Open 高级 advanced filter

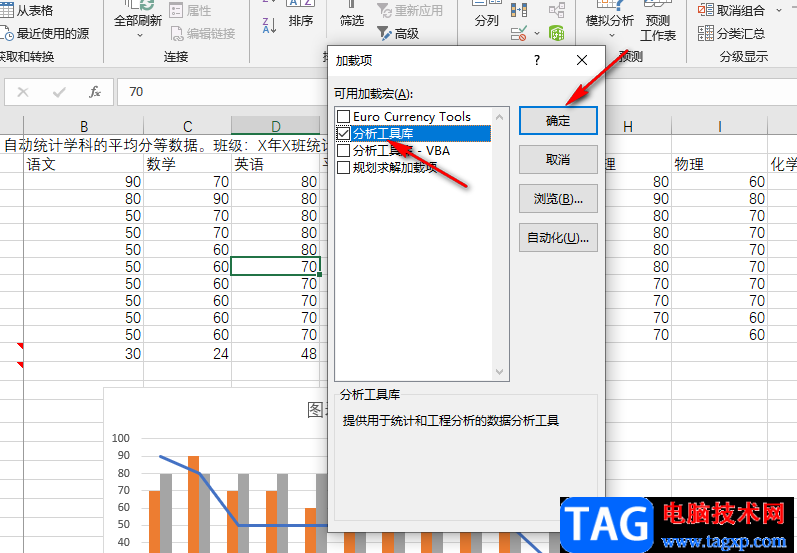tap(398, 34)
